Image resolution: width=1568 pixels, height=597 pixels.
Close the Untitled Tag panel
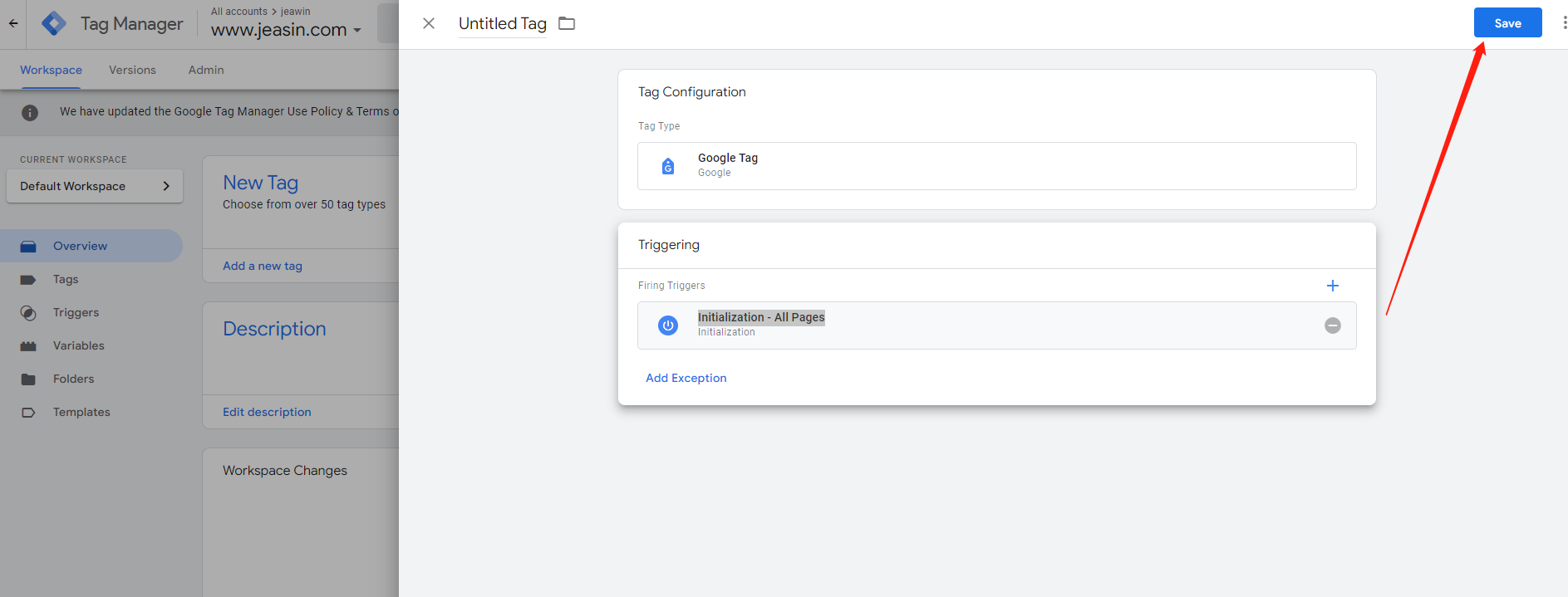click(x=429, y=23)
